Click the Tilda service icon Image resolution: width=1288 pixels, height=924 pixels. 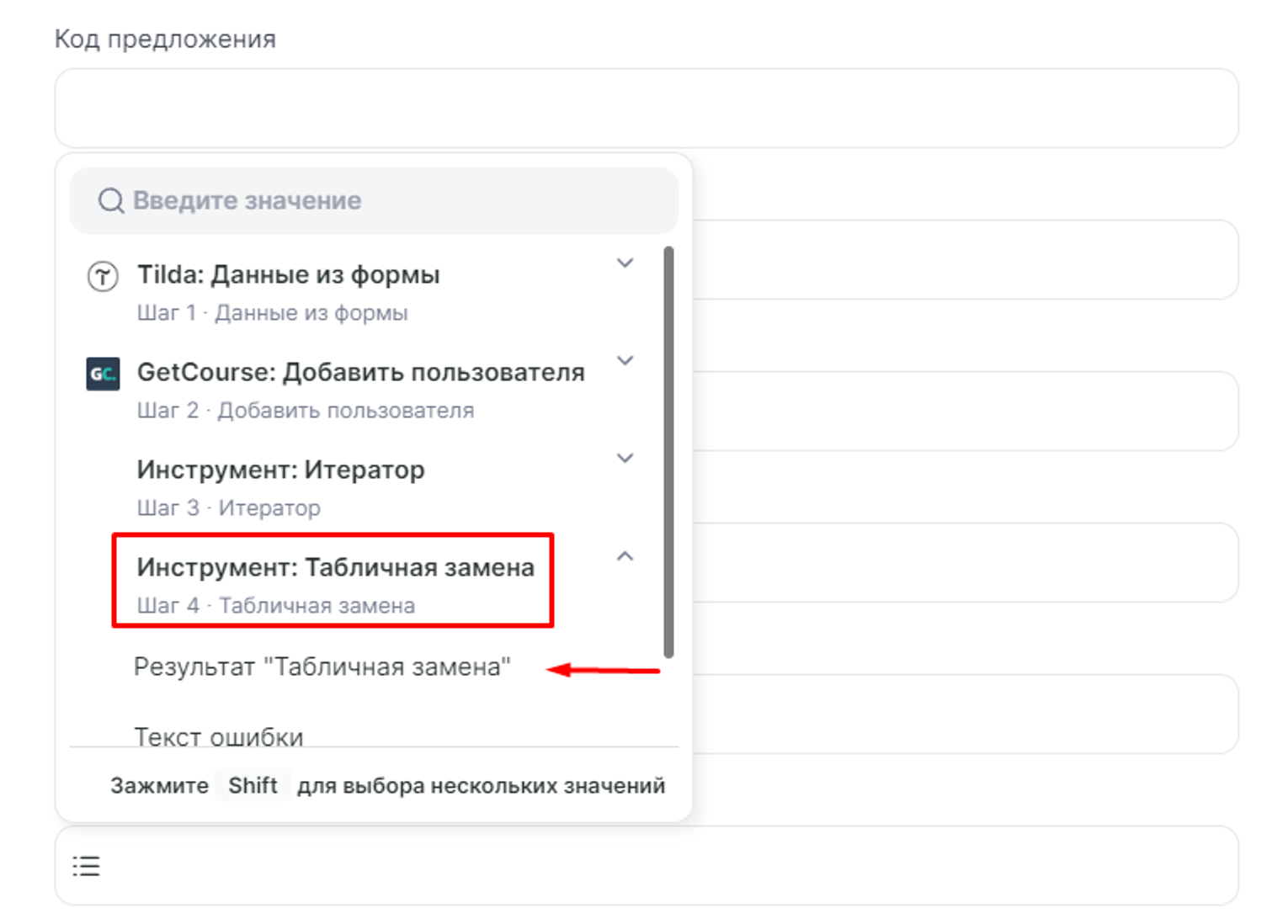pyautogui.click(x=103, y=276)
